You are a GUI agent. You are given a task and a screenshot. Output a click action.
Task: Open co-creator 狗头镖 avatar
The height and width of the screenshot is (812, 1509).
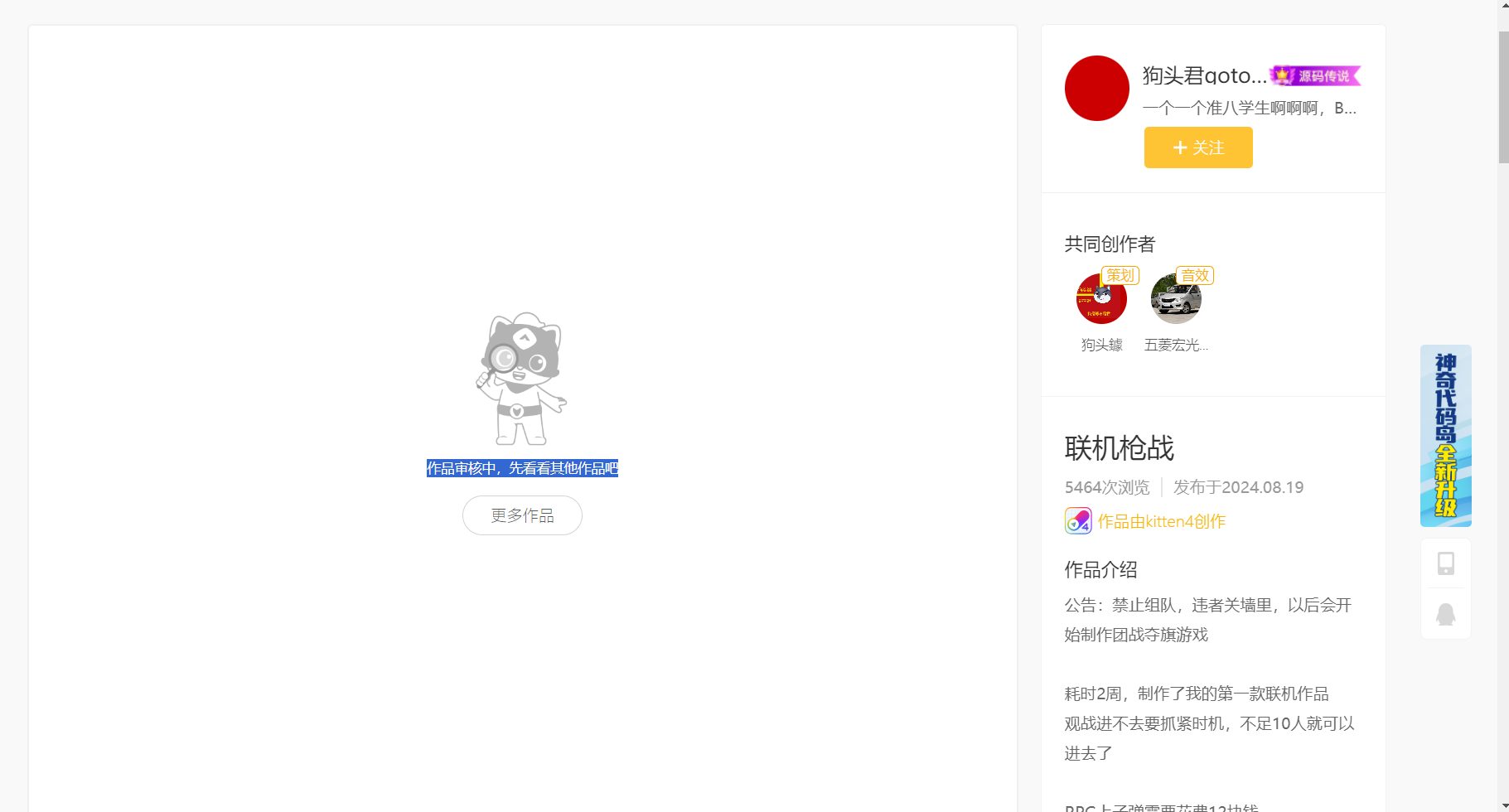tap(1101, 299)
